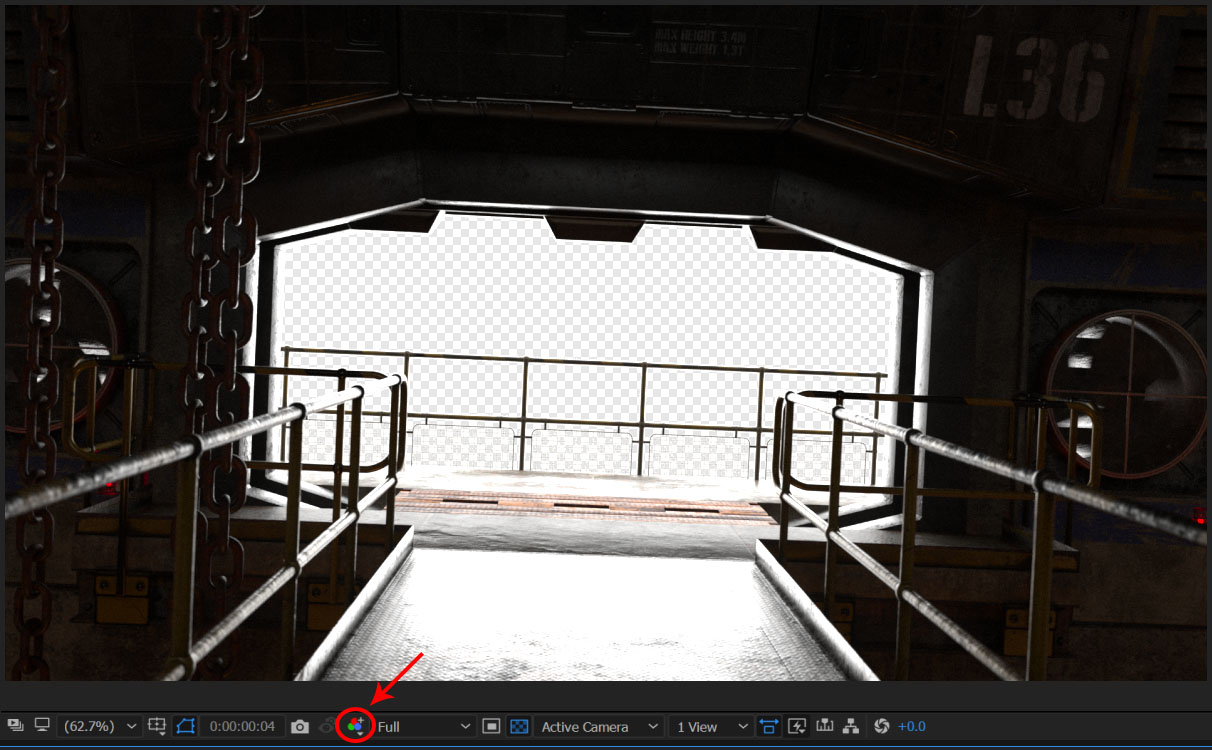1212x750 pixels.
Task: Click the Reset Exposure icon
Action: [x=881, y=727]
